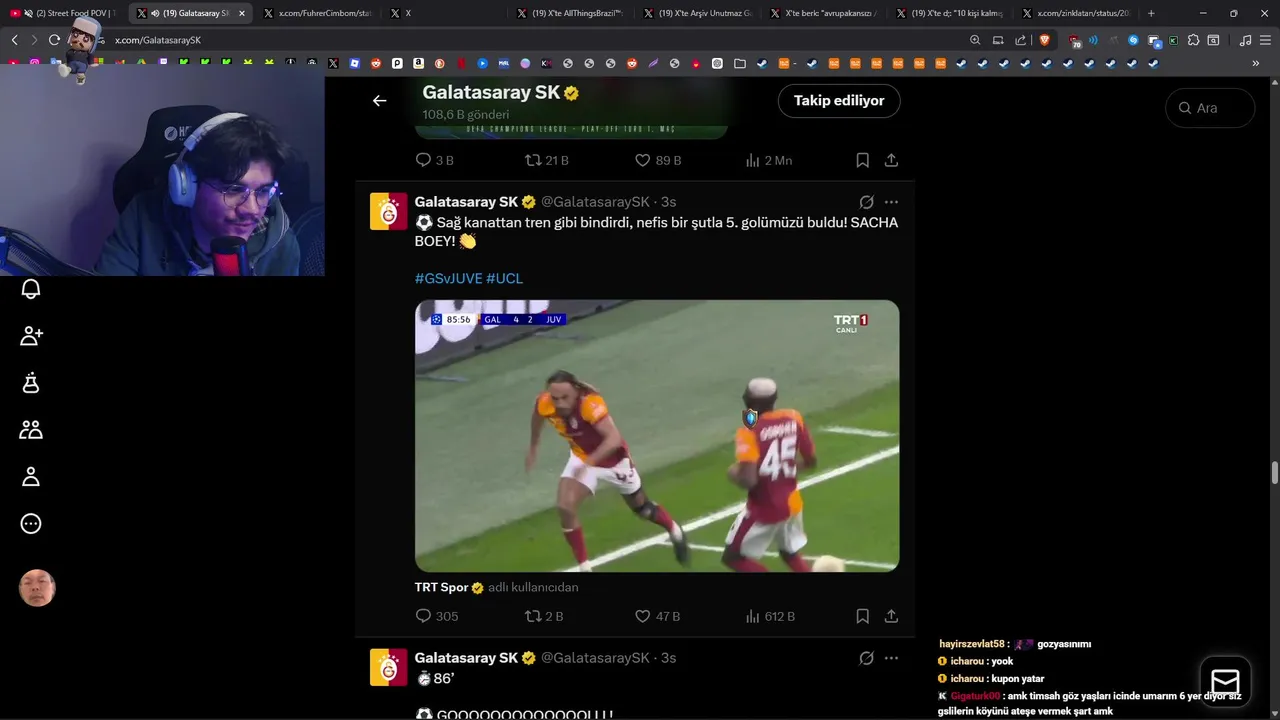
Task: Switch to AllThingsBrazil X tab
Action: (x=570, y=13)
